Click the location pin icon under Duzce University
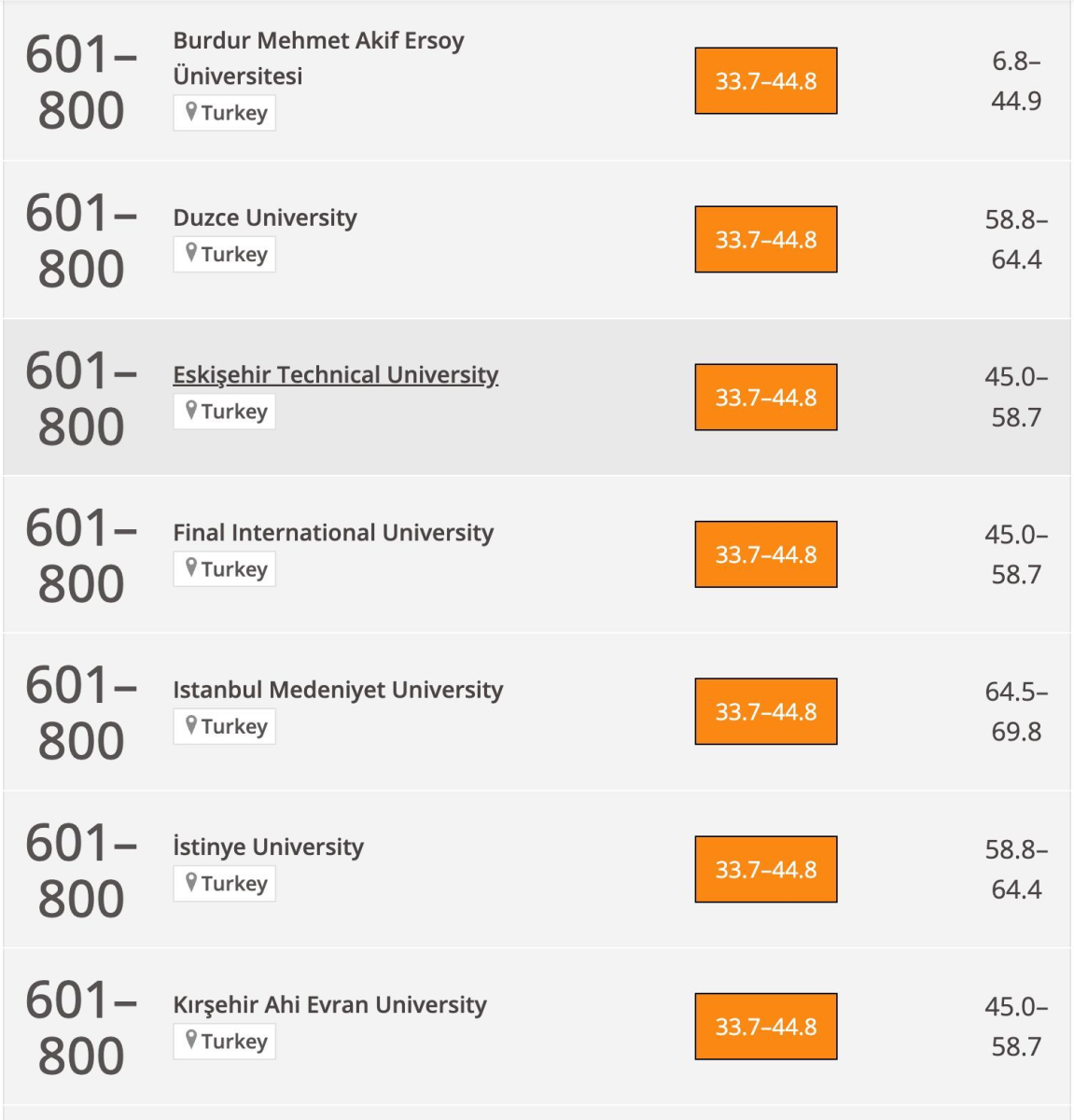 tap(191, 253)
